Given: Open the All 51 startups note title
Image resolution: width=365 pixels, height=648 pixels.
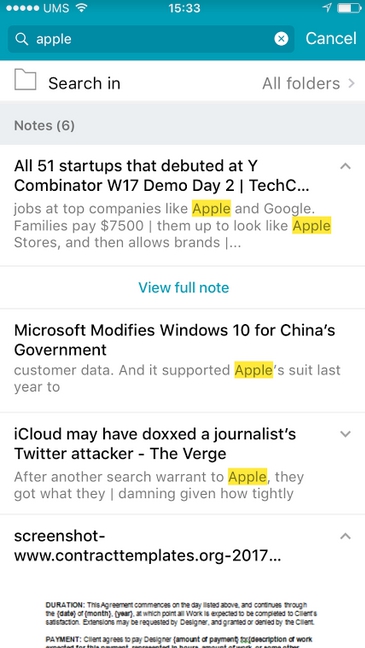Looking at the screenshot, I should [x=162, y=176].
